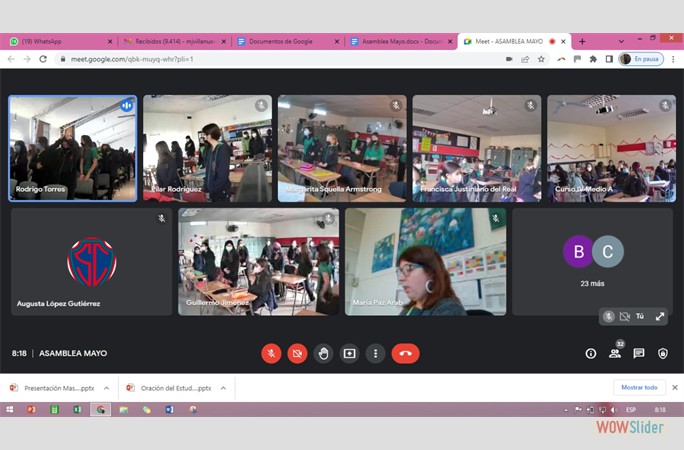Toggle the camera on or off
The image size is (684, 450).
(297, 353)
